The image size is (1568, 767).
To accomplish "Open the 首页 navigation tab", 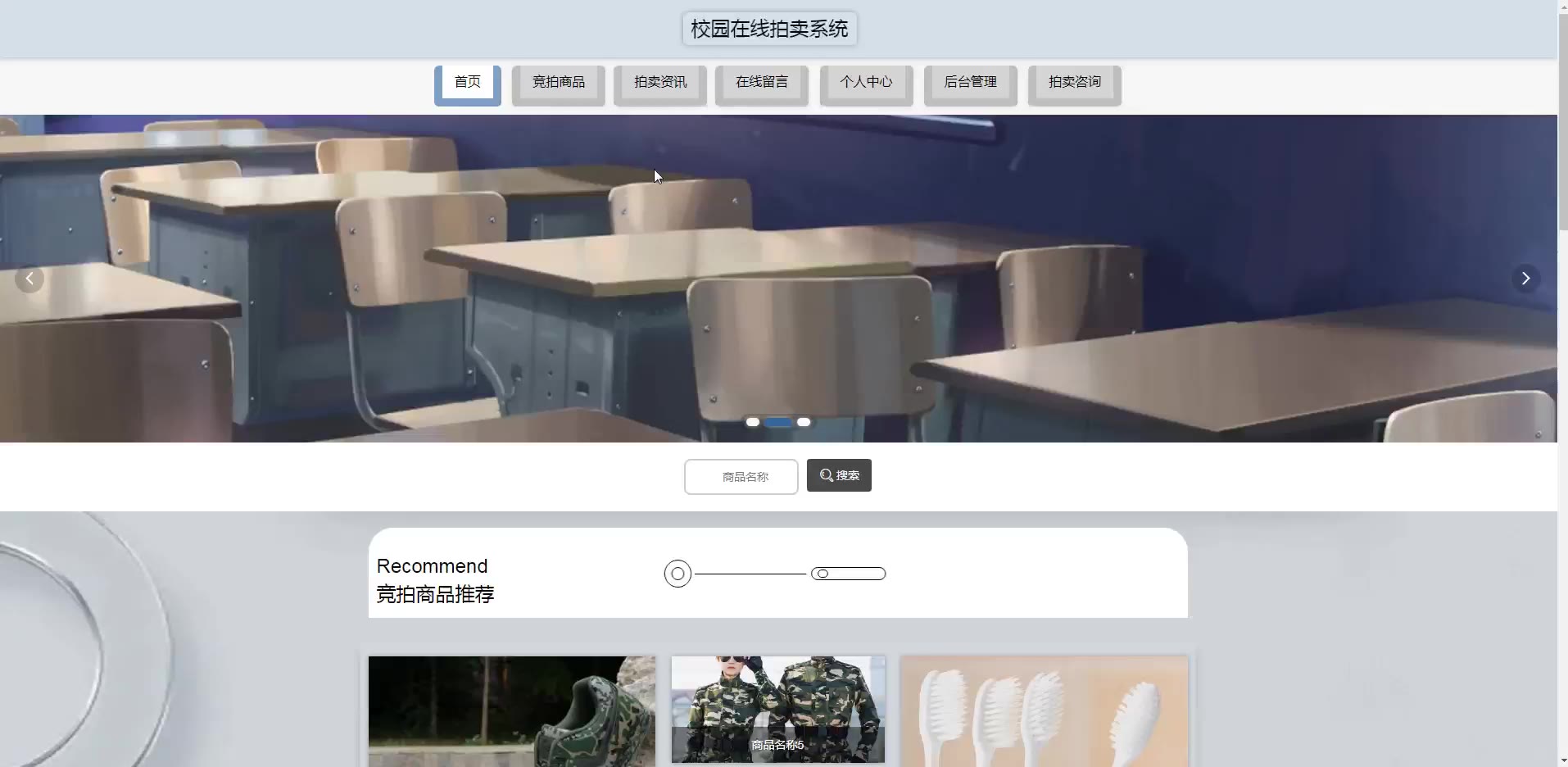I will [x=468, y=84].
